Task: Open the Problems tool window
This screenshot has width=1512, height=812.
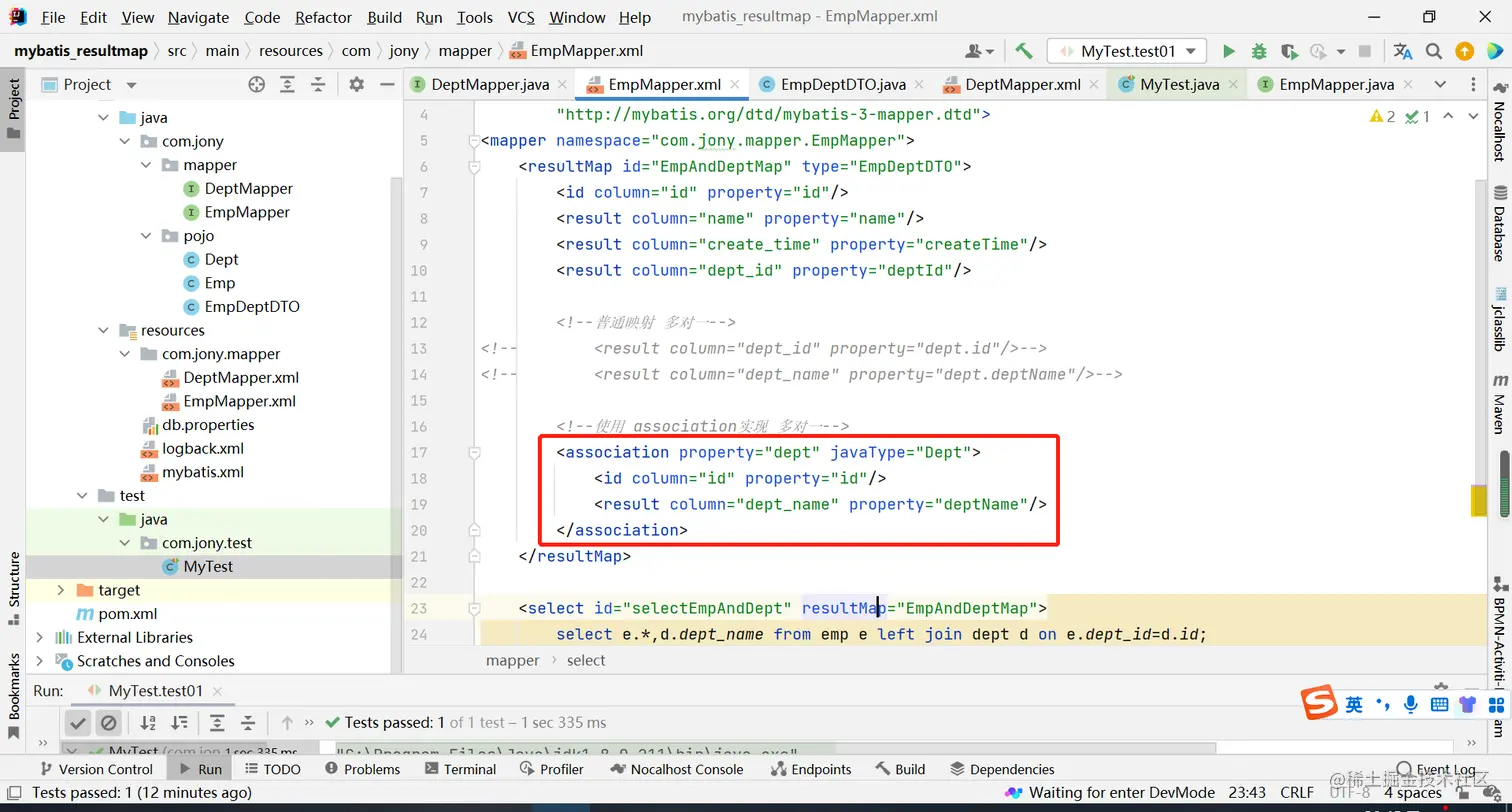Action: coord(361,769)
